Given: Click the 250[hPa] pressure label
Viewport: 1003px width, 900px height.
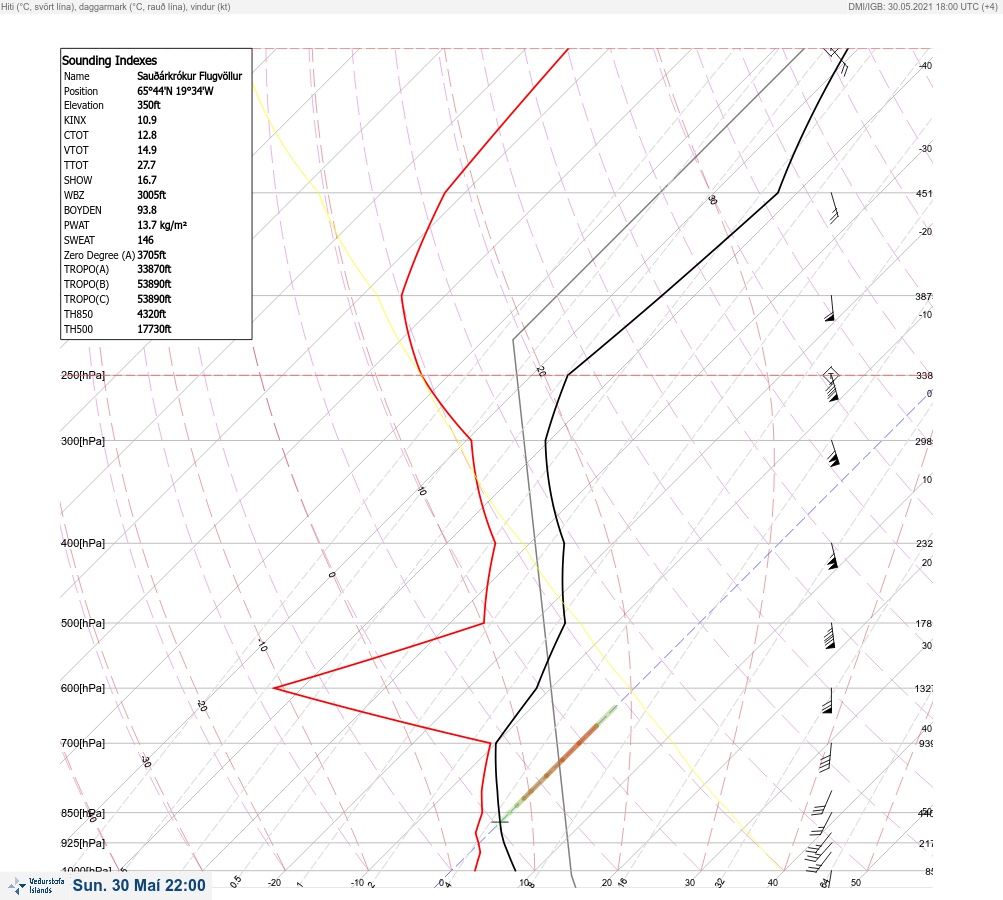Looking at the screenshot, I should pos(83,375).
